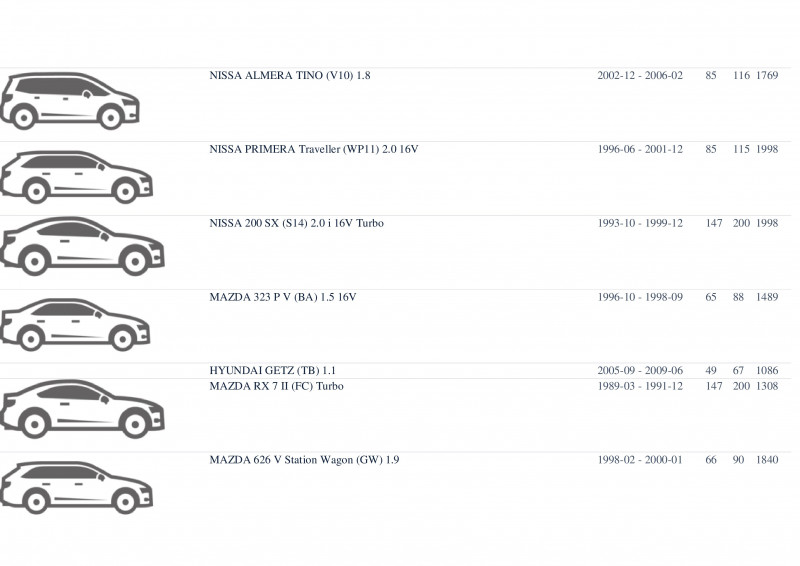Click the coupe icon beside MAZDA RX 7 II

[82, 409]
